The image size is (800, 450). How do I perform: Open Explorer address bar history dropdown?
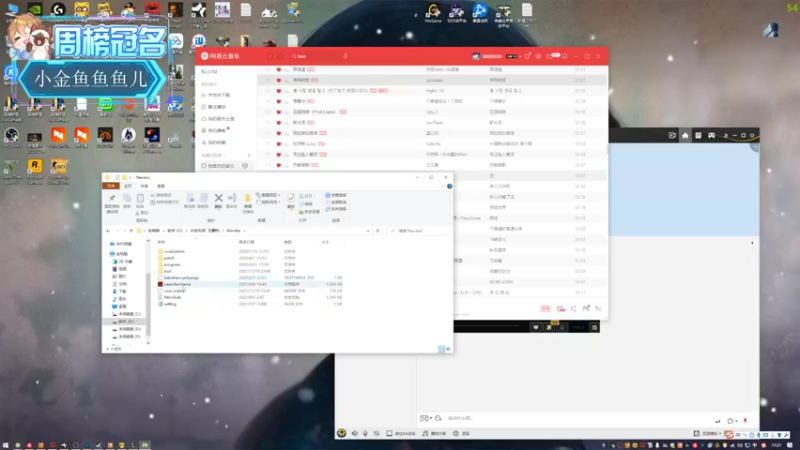click(x=368, y=231)
